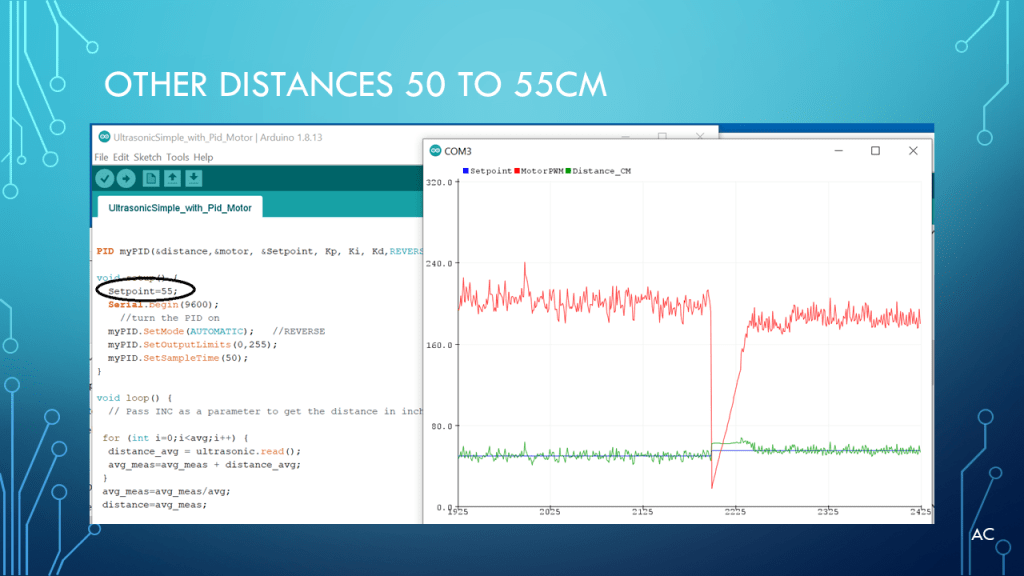This screenshot has height=576, width=1024.
Task: Open the Help menu
Action: [203, 157]
